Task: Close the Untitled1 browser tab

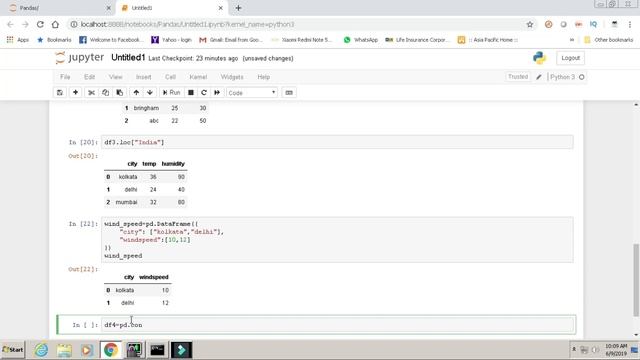Action: pyautogui.click(x=221, y=8)
